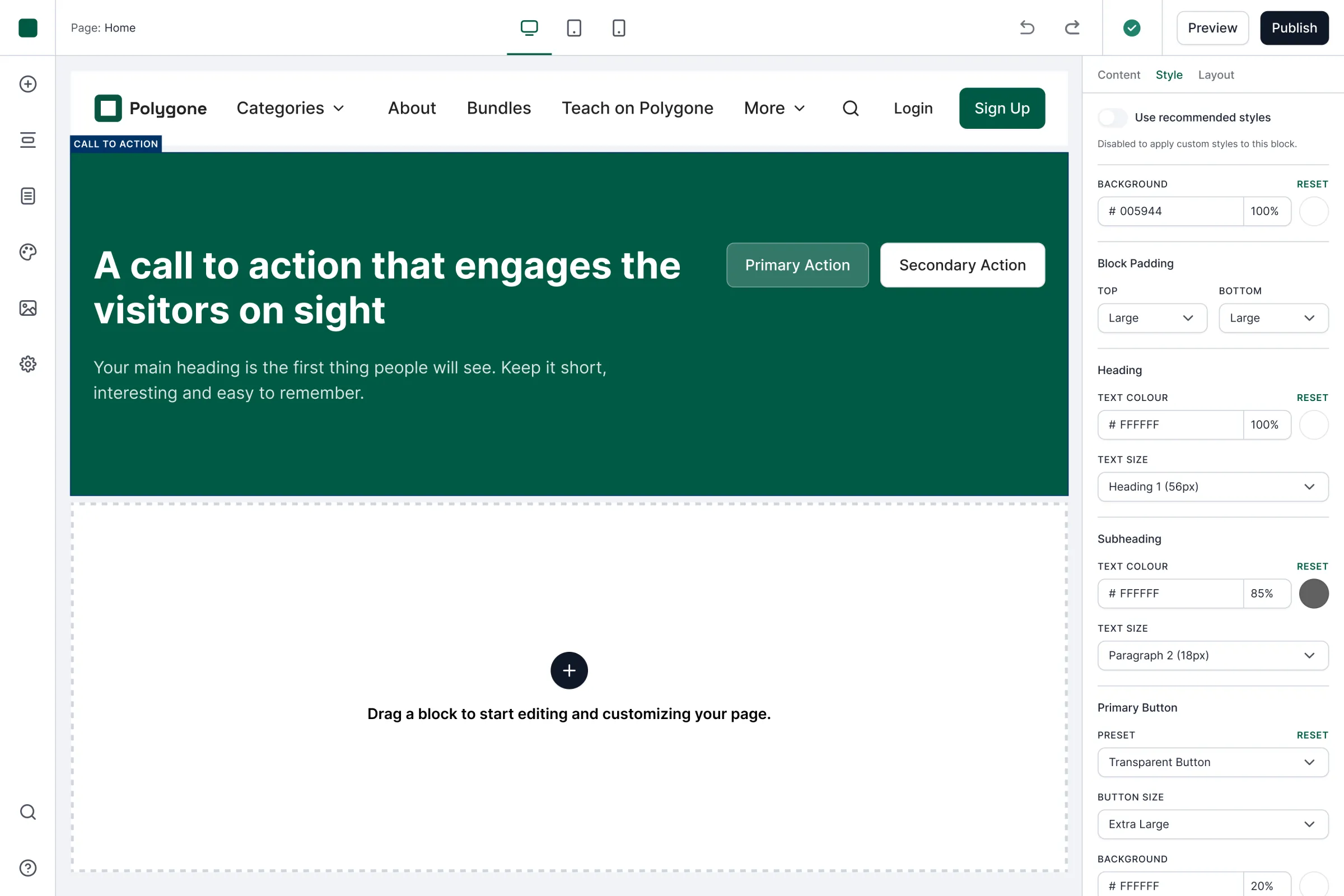The height and width of the screenshot is (896, 1344).
Task: Click the Subheading text colour hex field
Action: click(x=1170, y=593)
